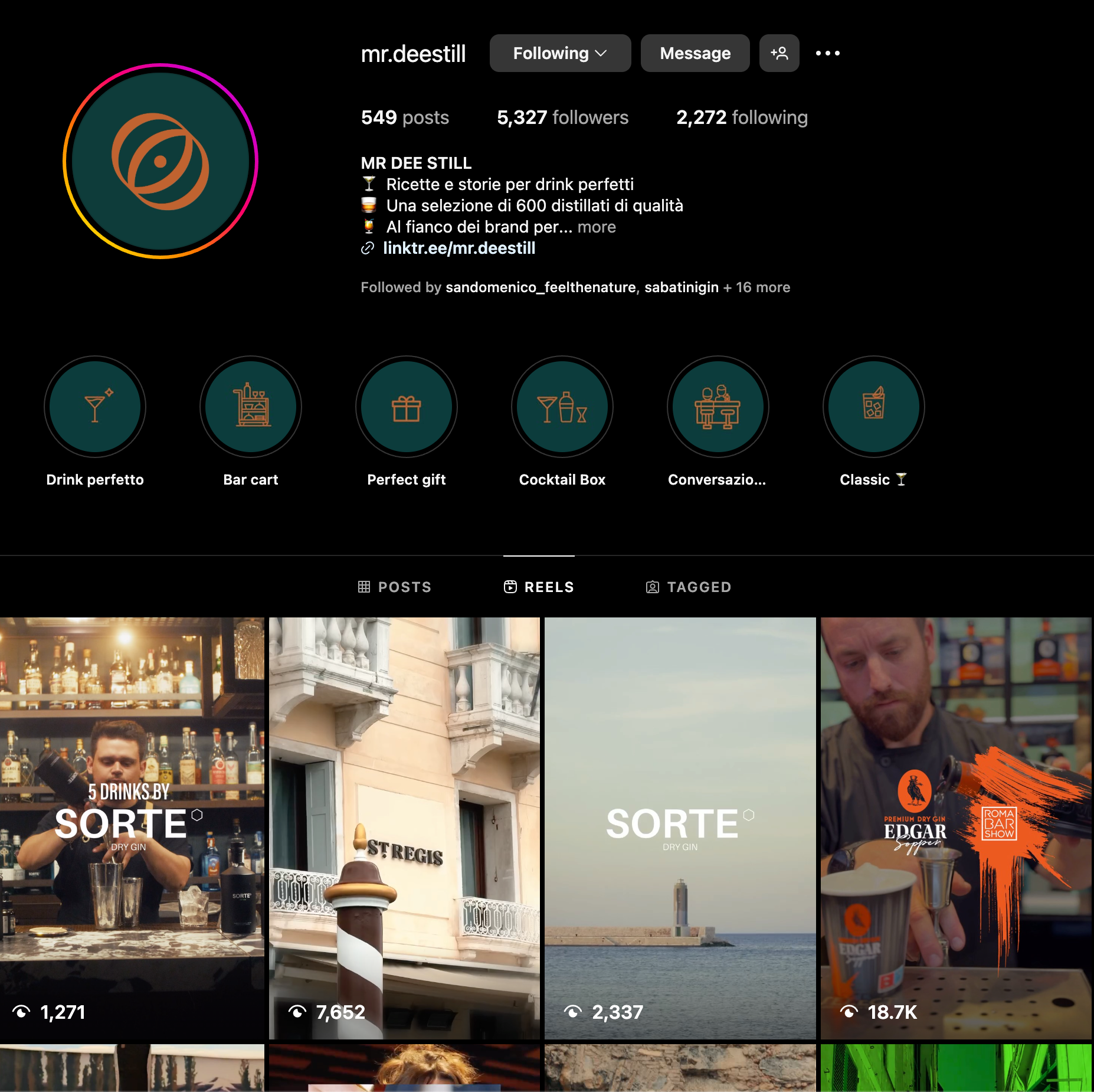The height and width of the screenshot is (1092, 1094).
Task: Open the green palm reel thumbnail
Action: click(956, 1068)
